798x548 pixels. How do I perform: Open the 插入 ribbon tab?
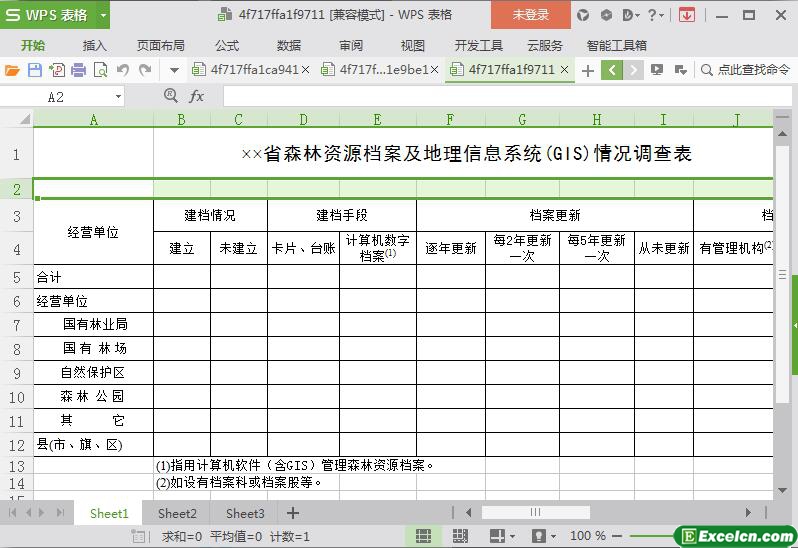pyautogui.click(x=95, y=46)
